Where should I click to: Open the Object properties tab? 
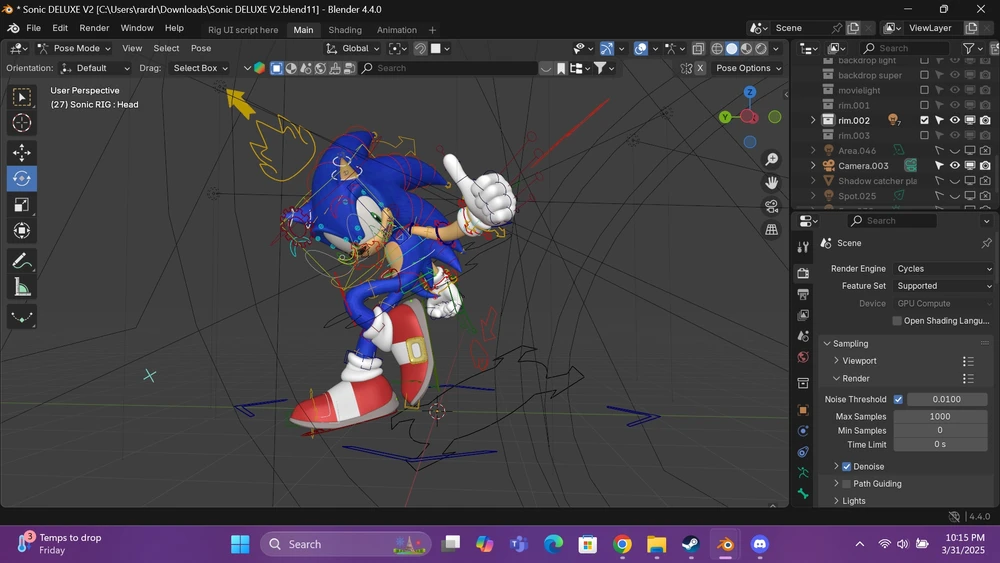[x=803, y=410]
